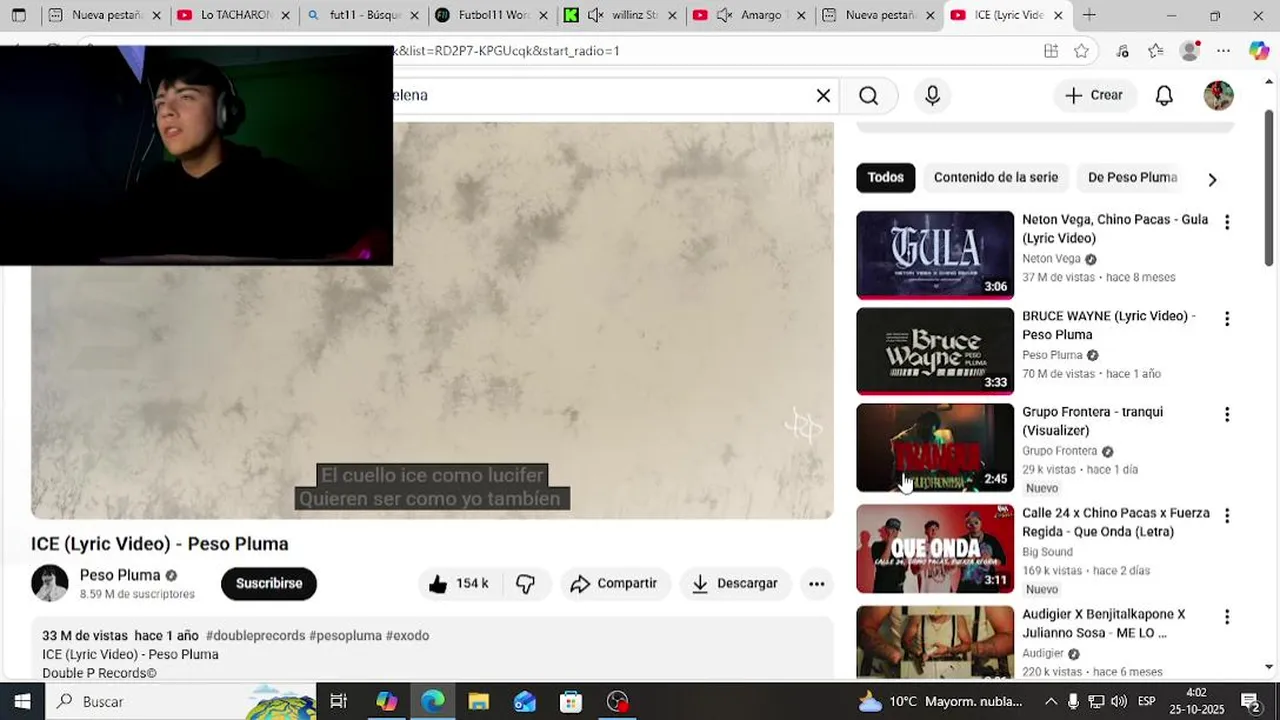The image size is (1280, 720).
Task: Add page to favorites with star icon
Action: (1081, 51)
